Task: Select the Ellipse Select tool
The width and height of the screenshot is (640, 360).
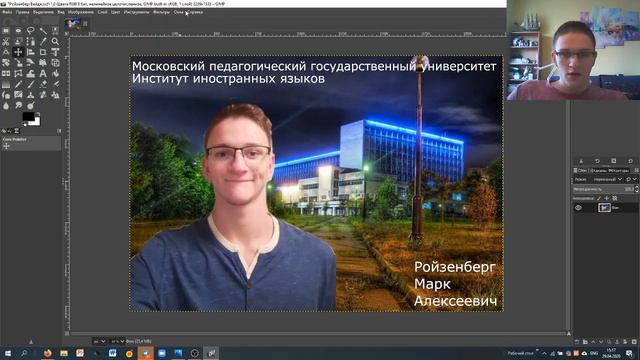Action: (x=18, y=31)
